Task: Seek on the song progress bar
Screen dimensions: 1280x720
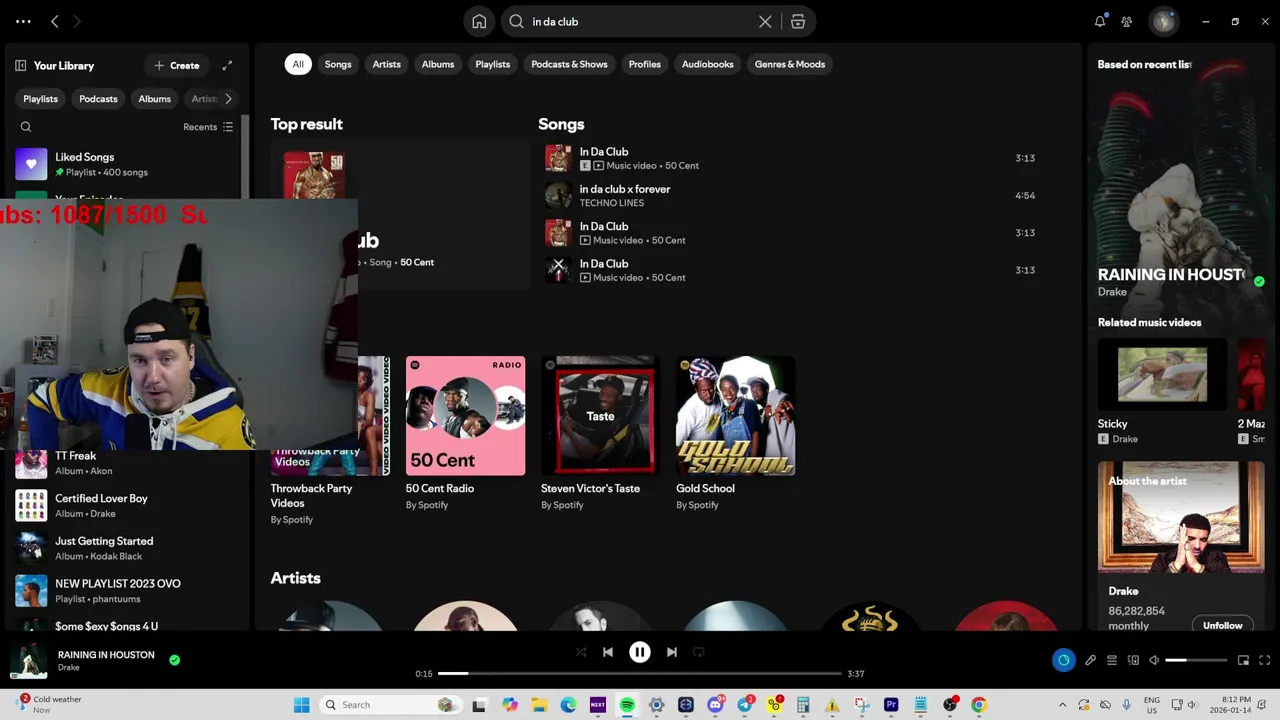Action: (x=640, y=674)
